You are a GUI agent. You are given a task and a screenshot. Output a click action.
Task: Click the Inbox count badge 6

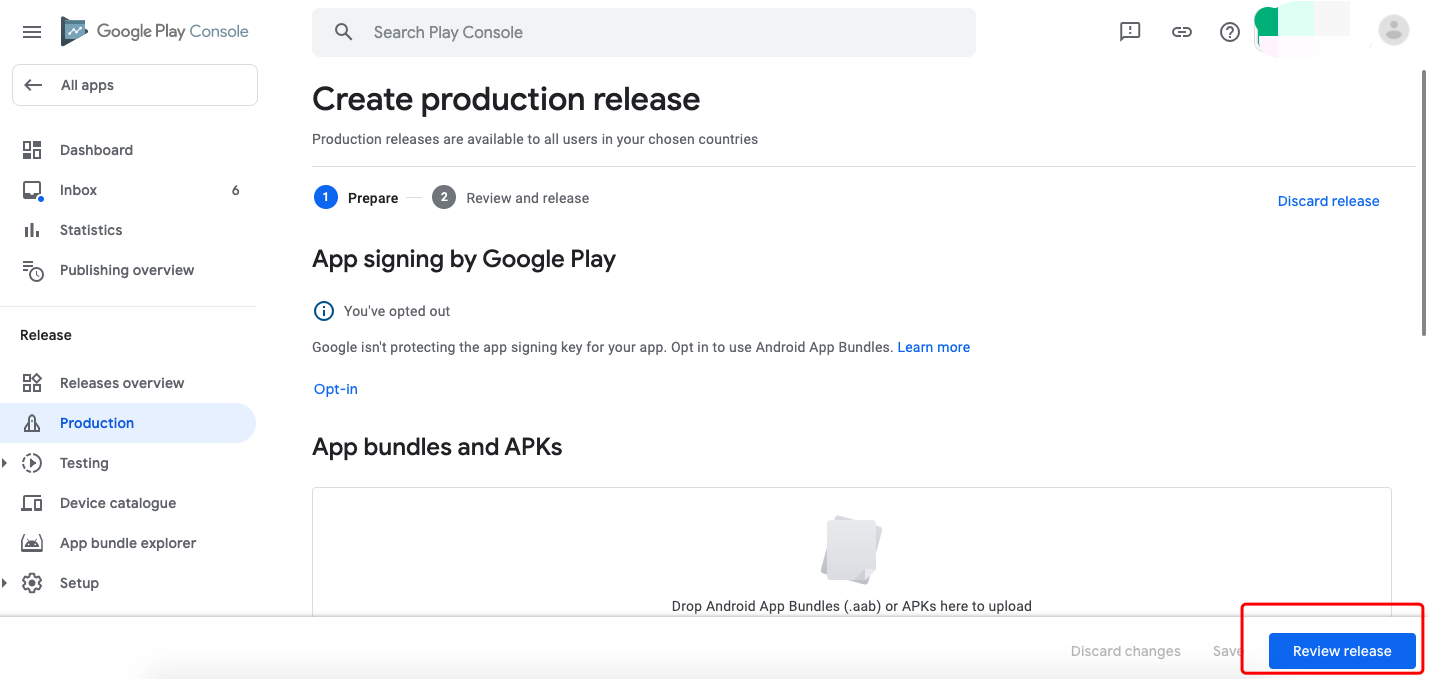tap(235, 190)
